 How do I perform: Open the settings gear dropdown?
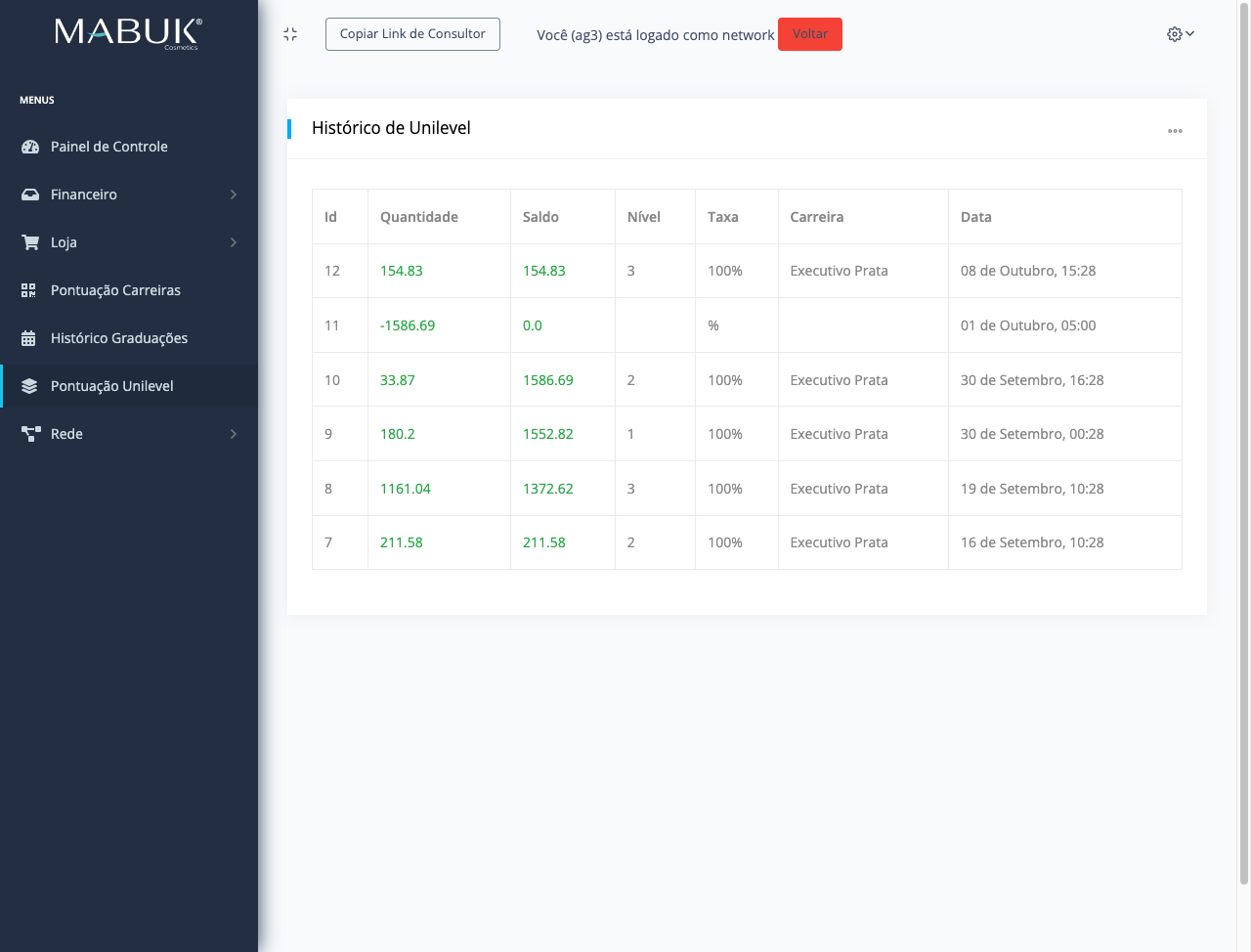pos(1180,34)
